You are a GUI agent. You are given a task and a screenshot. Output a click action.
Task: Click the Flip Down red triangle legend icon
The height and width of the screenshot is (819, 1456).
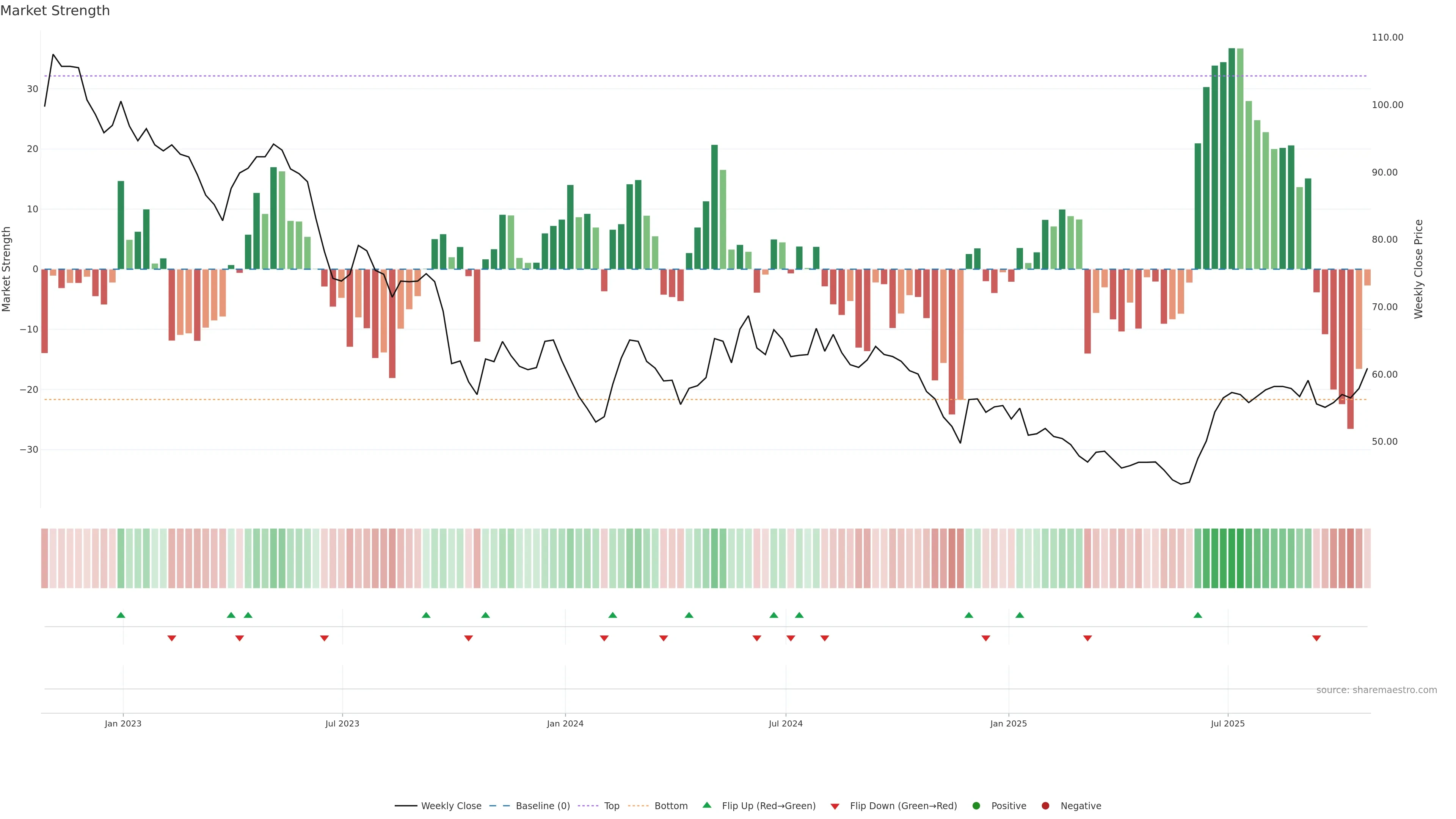coord(835,806)
